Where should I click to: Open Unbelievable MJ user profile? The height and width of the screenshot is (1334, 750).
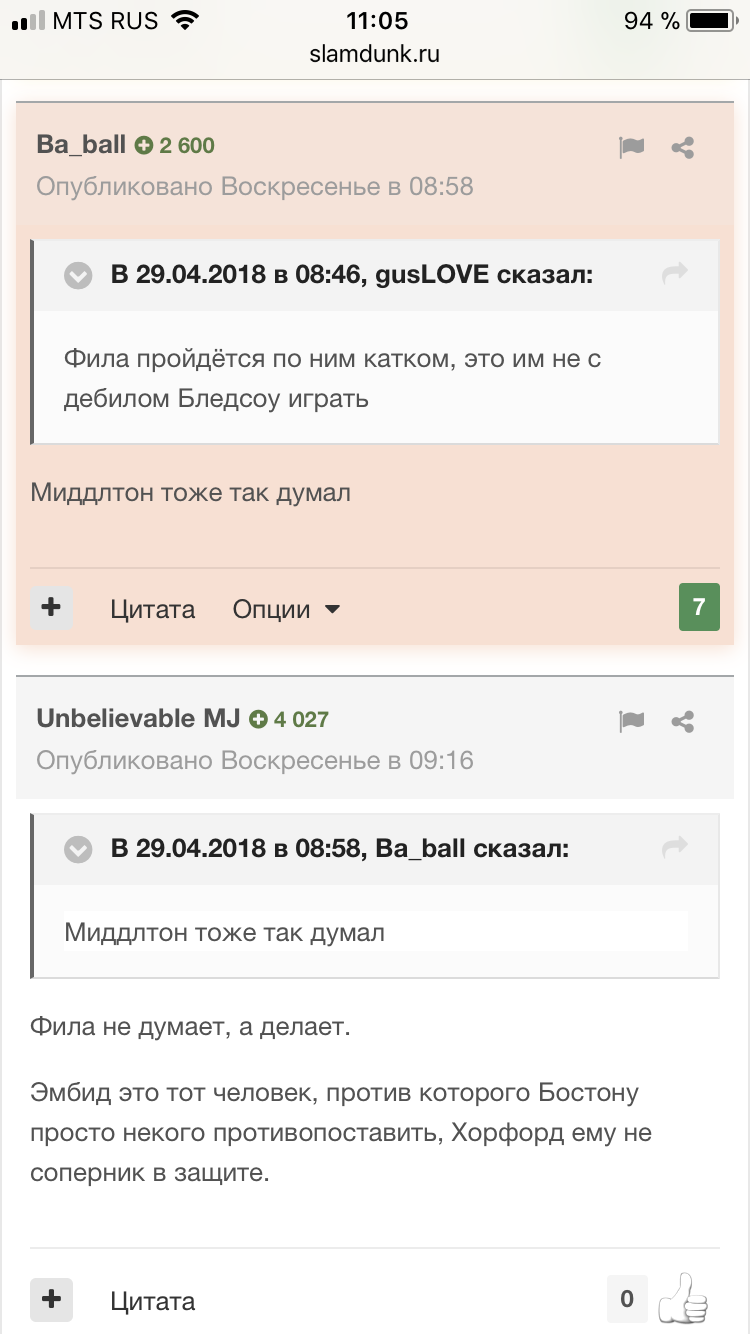coord(138,718)
